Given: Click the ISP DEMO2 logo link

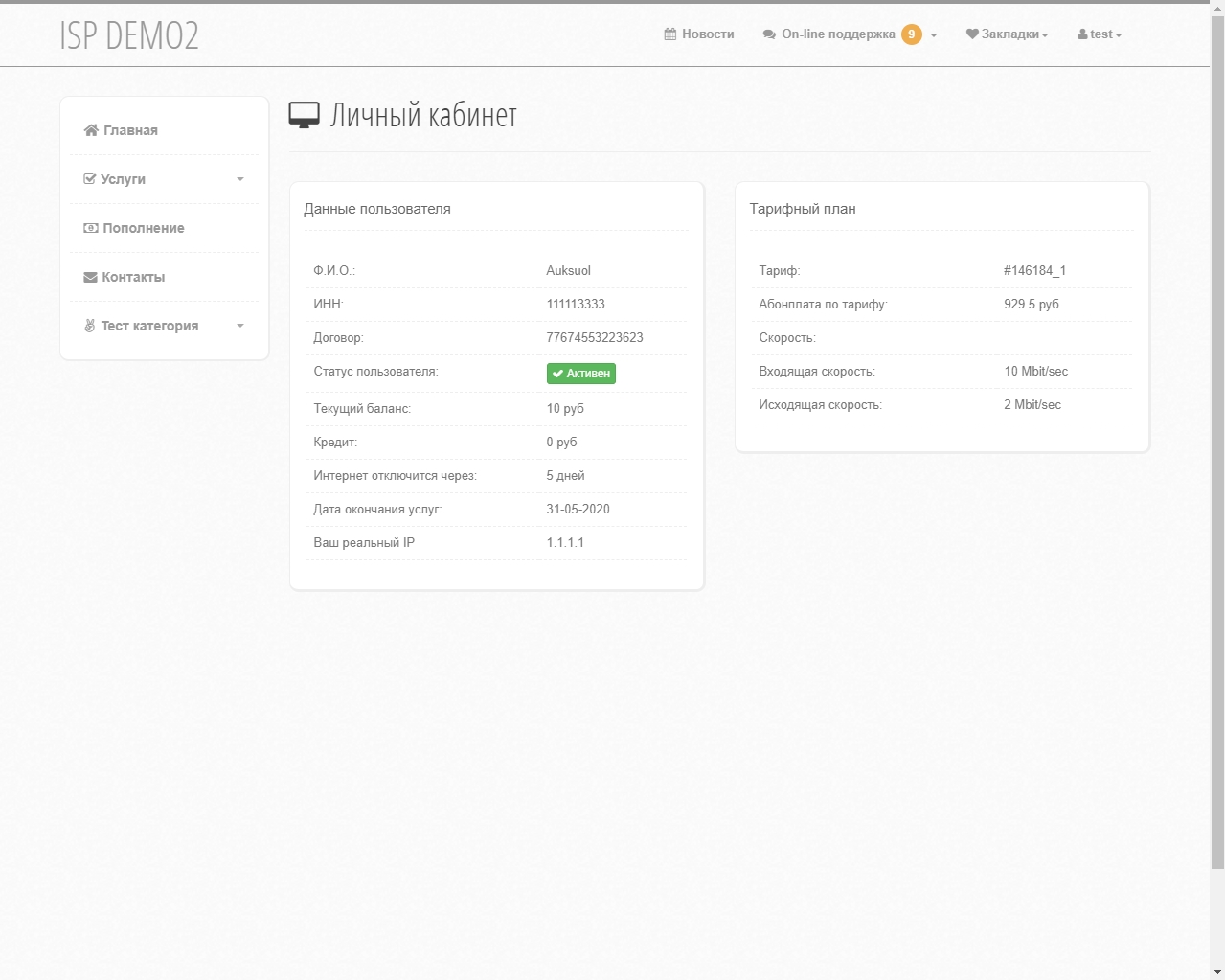Looking at the screenshot, I should click(x=129, y=35).
